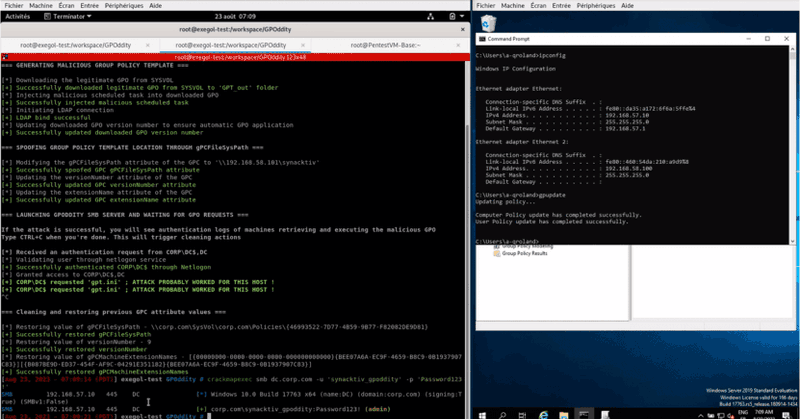Image resolution: width=800 pixels, height=419 pixels.
Task: Open the GNOME system power menu dropdown
Action: [x=457, y=16]
